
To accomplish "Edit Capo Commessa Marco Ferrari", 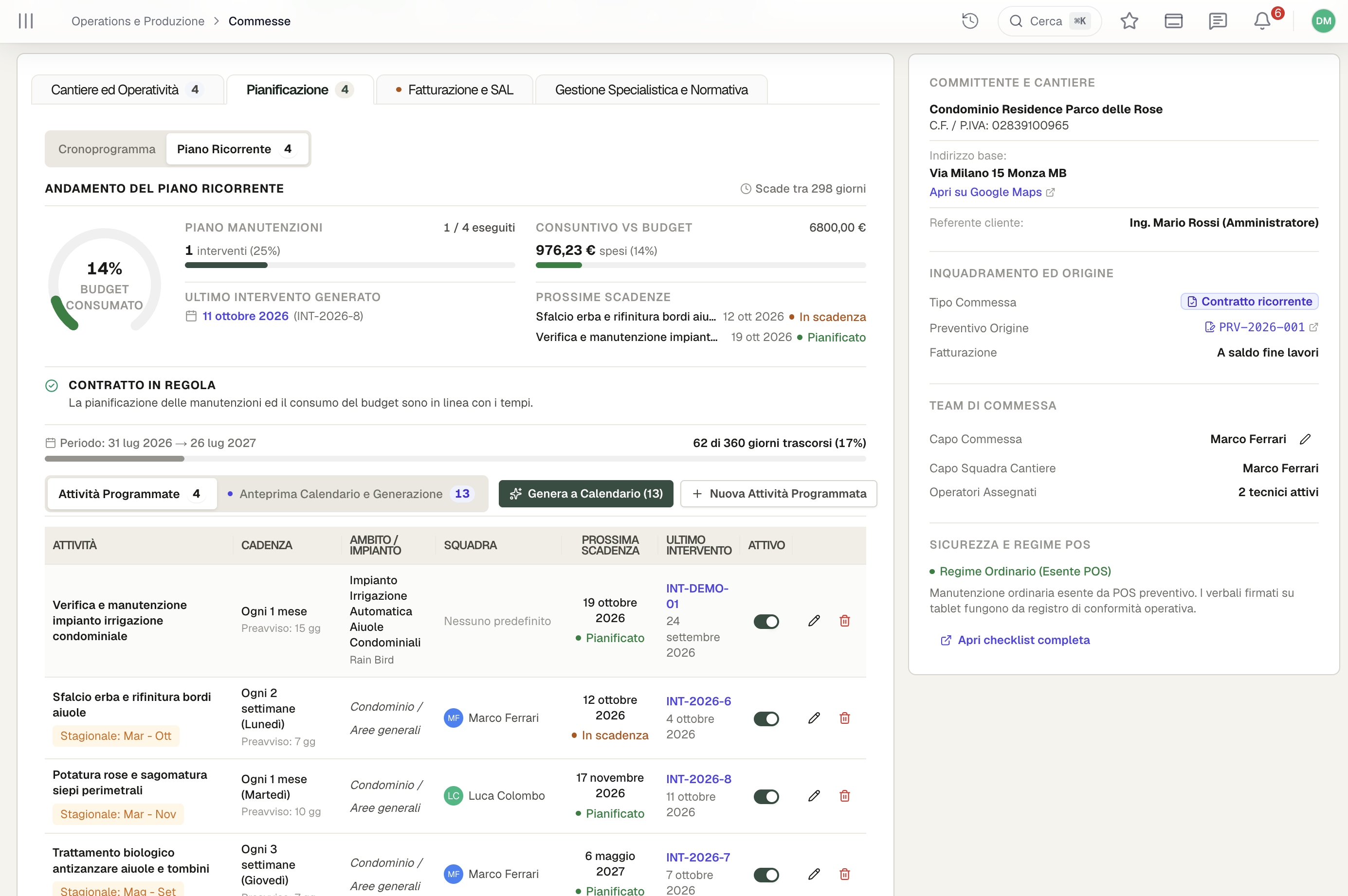I will coord(1305,439).
